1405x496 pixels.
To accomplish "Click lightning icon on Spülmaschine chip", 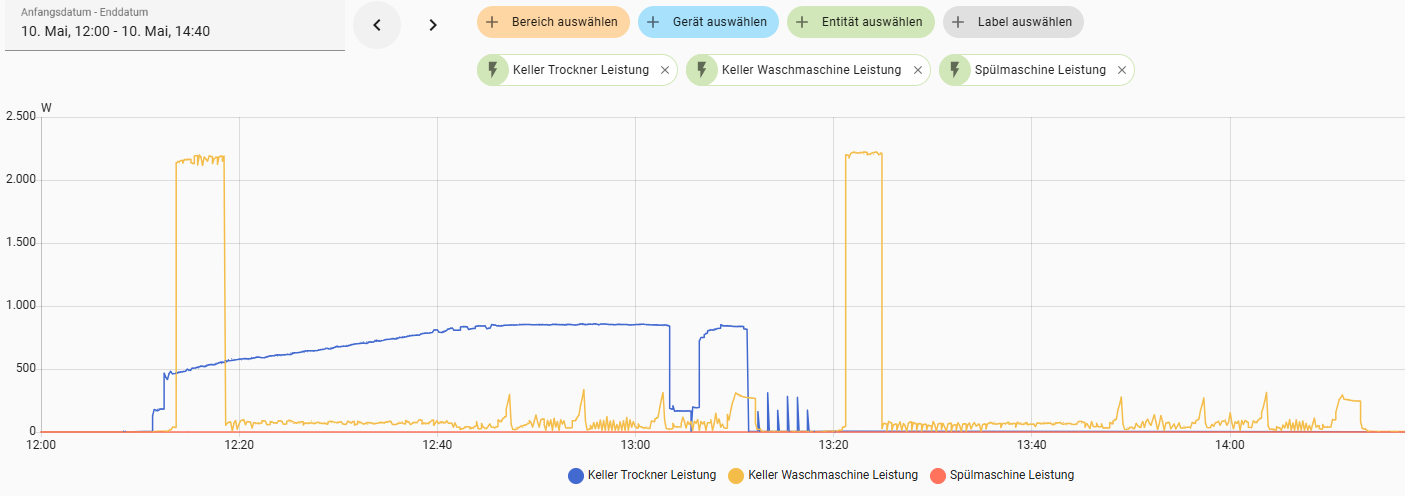I will pyautogui.click(x=955, y=70).
